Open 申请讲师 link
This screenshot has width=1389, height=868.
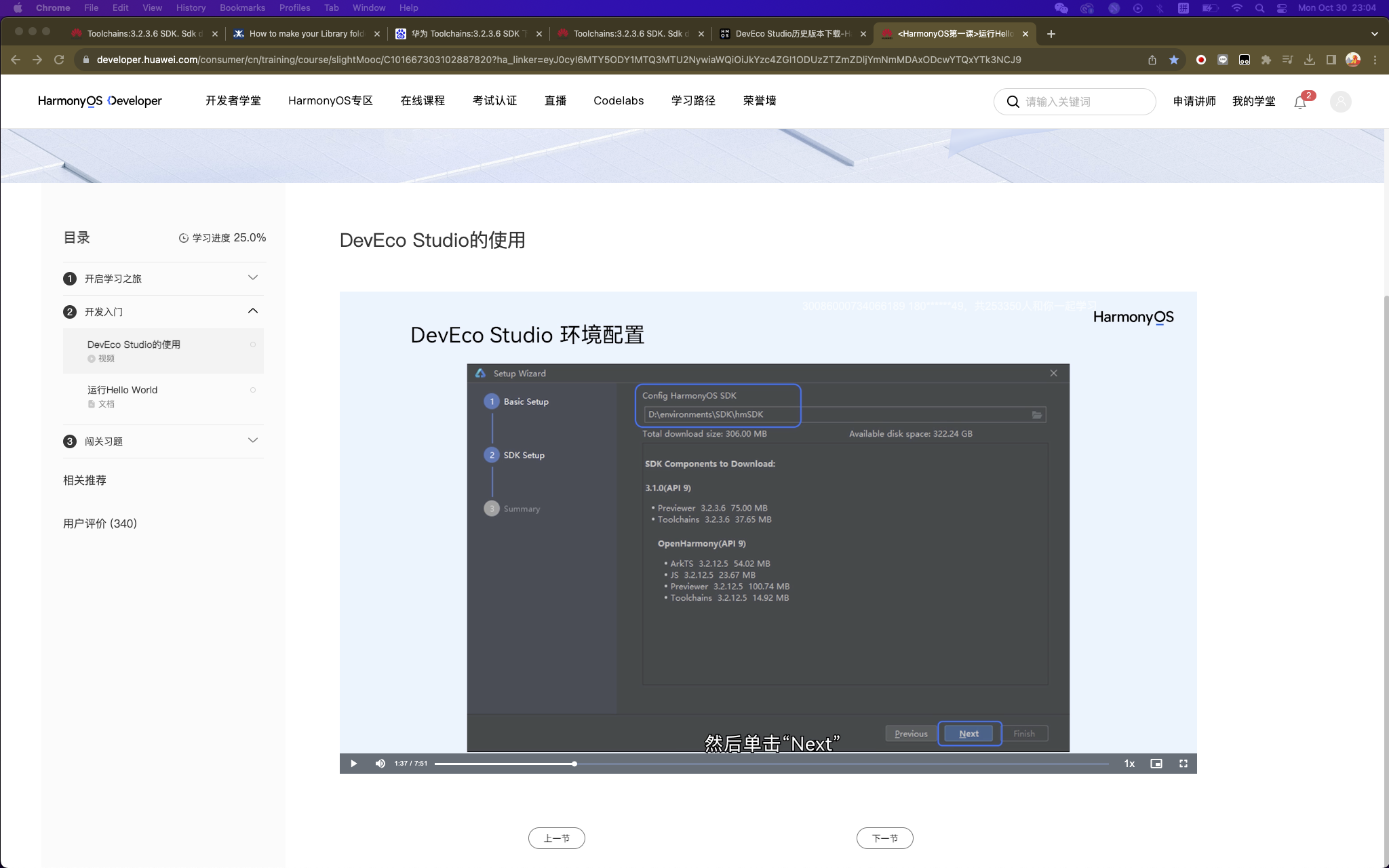pos(1194,102)
